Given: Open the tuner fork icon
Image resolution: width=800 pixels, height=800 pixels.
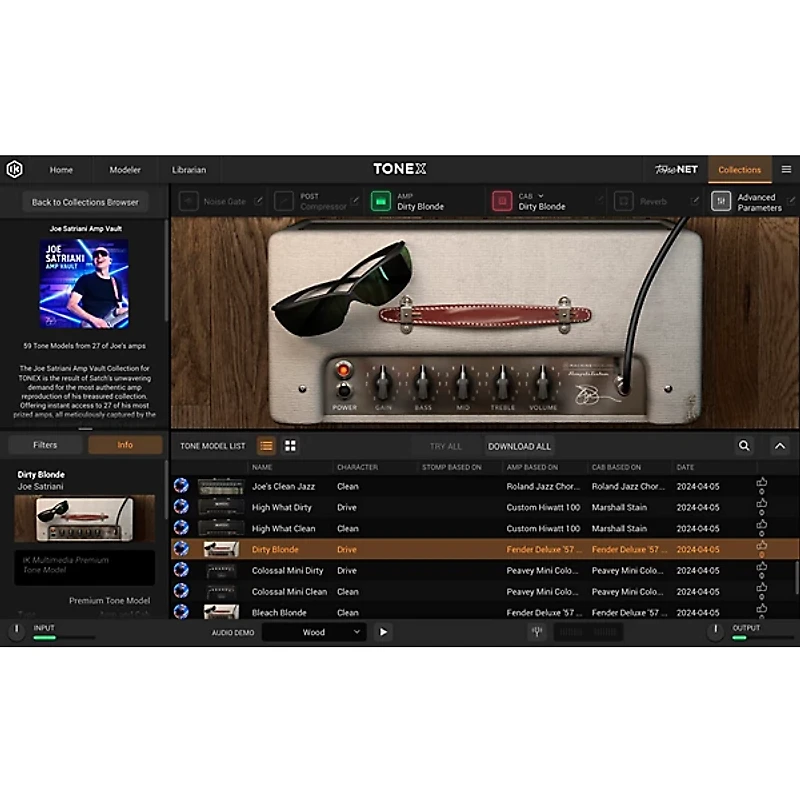Looking at the screenshot, I should (537, 632).
